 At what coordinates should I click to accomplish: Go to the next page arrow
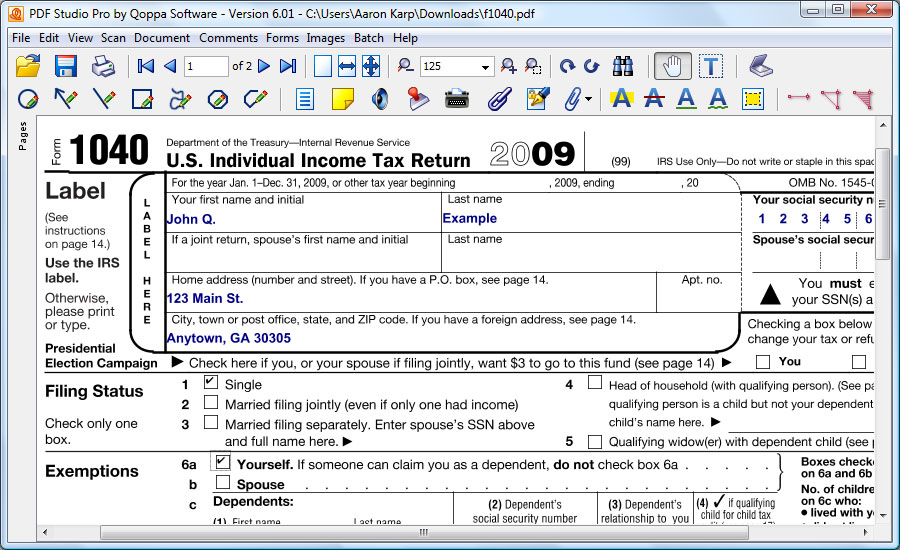coord(264,67)
